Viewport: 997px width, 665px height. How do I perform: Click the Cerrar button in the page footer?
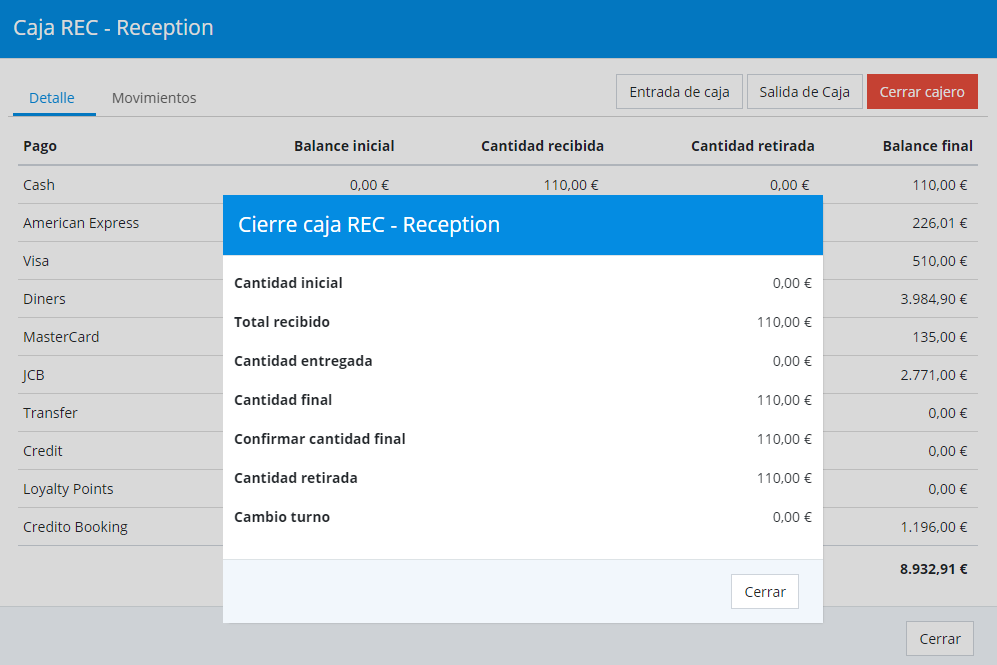coord(939,639)
